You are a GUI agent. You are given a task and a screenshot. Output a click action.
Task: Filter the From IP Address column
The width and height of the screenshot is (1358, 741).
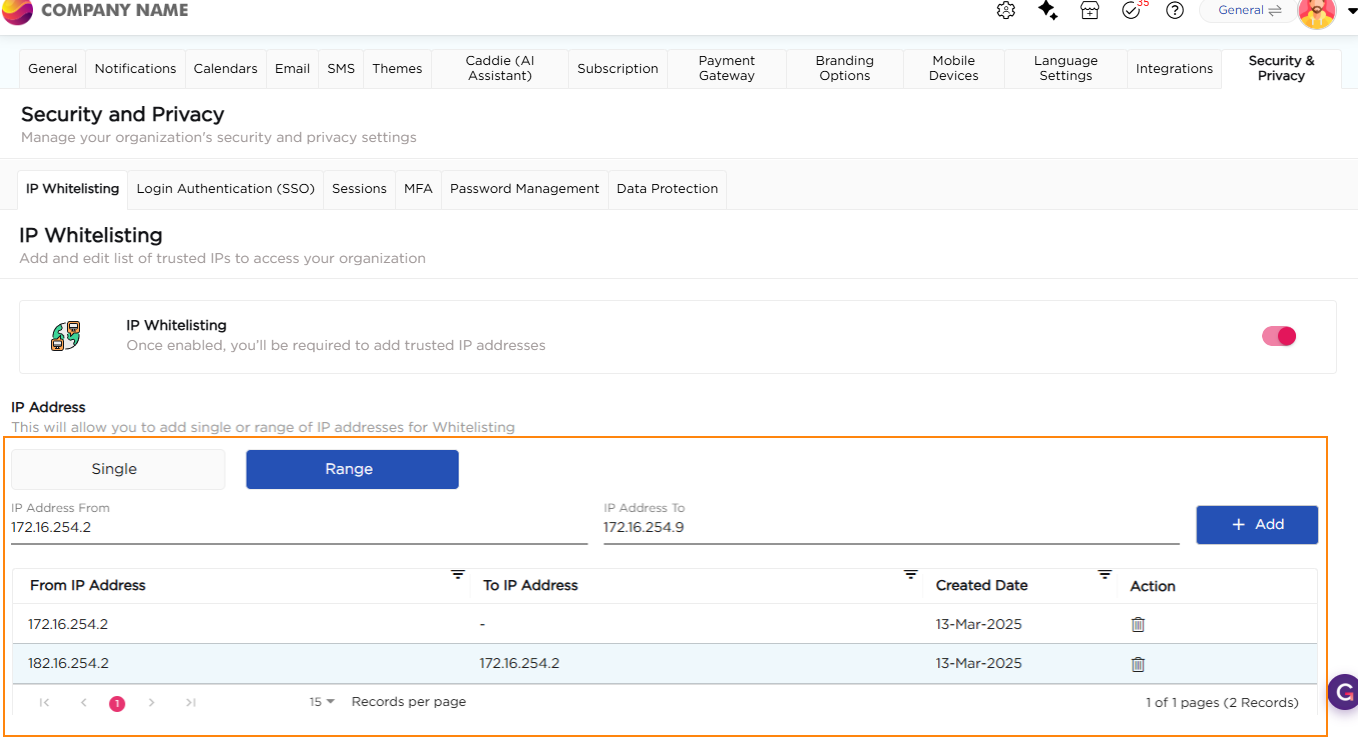tap(457, 575)
